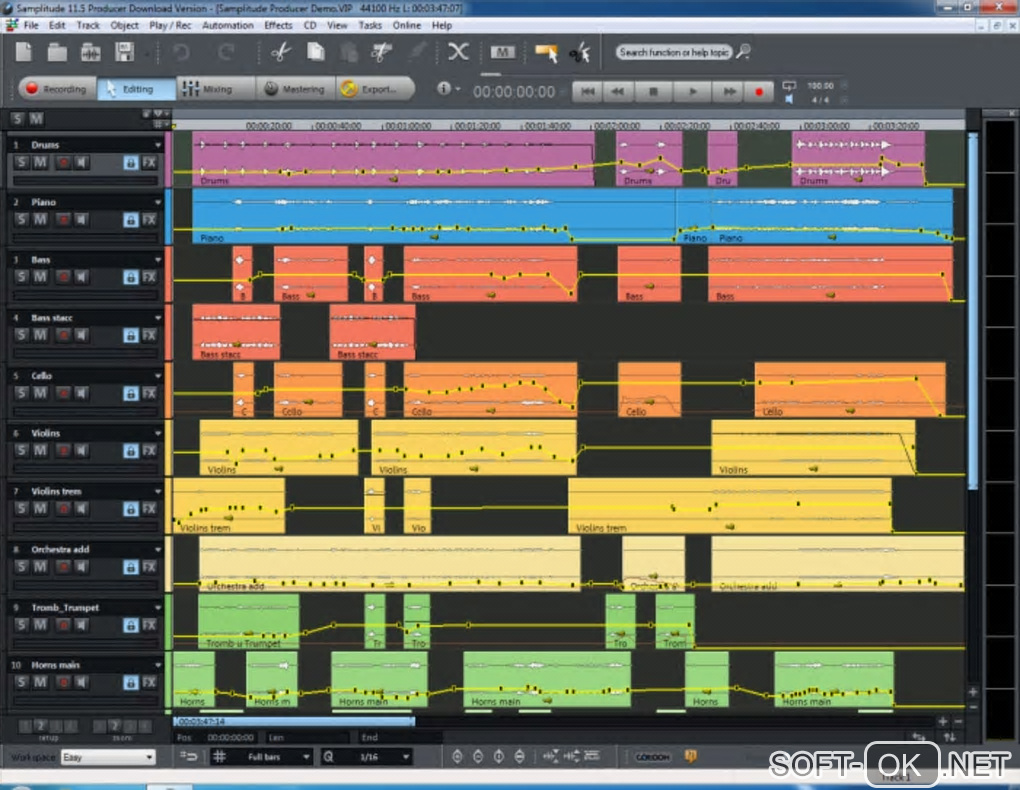
Task: Switch to Mastering mode
Action: (295, 89)
